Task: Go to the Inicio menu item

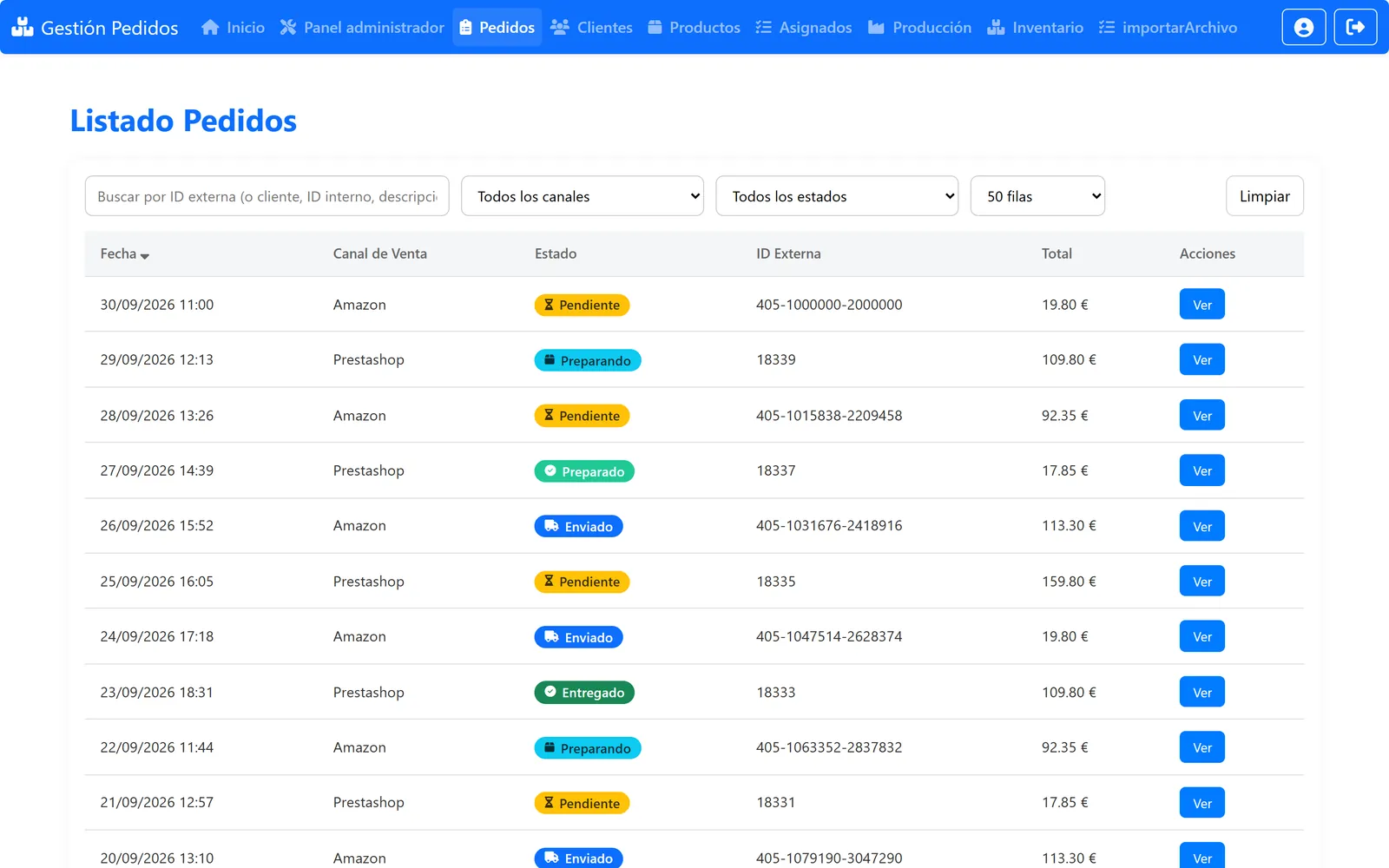Action: click(233, 27)
